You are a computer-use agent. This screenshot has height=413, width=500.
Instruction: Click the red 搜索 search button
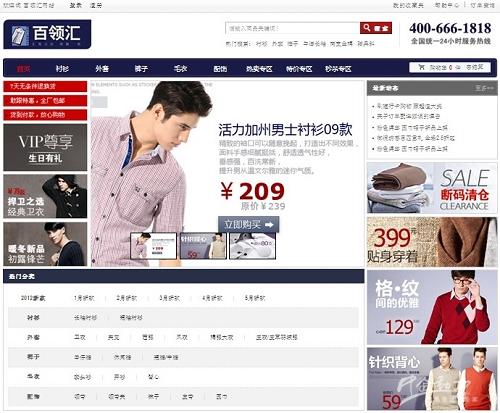pyautogui.click(x=376, y=28)
